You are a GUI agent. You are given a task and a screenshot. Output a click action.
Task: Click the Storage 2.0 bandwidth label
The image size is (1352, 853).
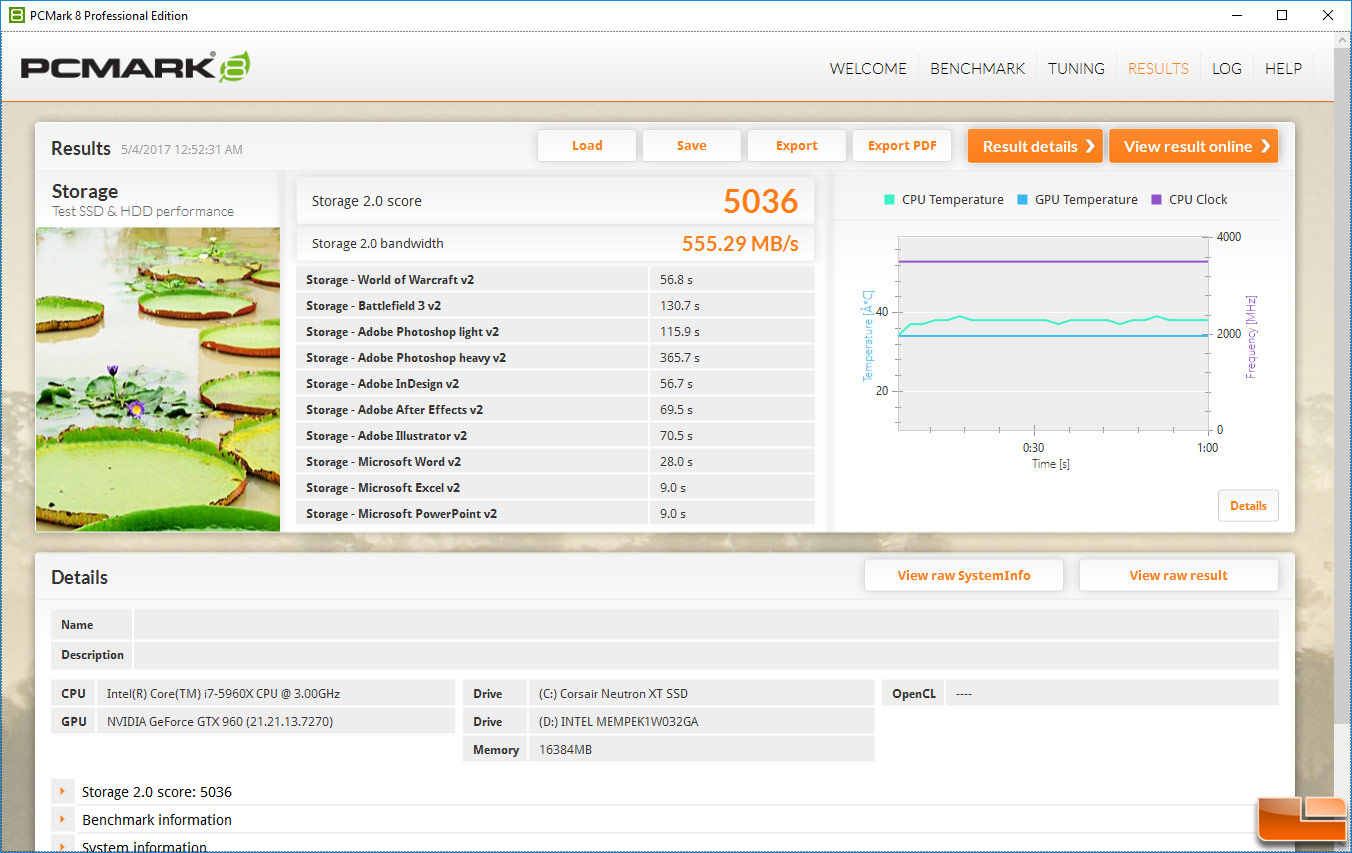(x=378, y=244)
